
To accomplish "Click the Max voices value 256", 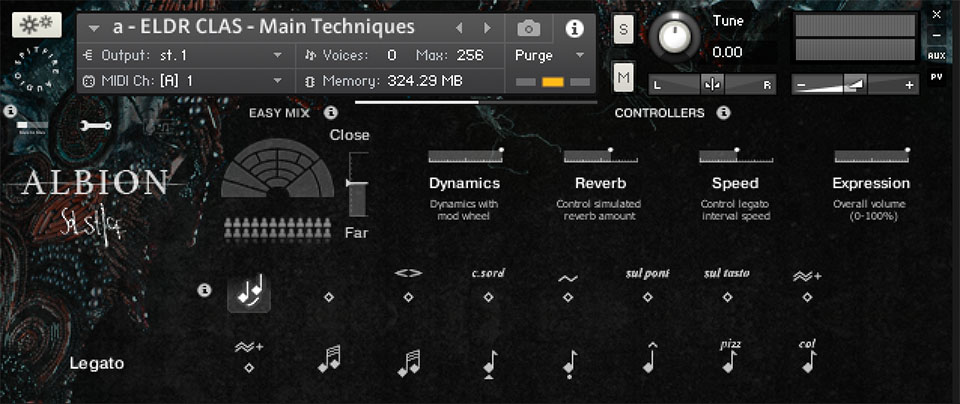I will tap(470, 56).
